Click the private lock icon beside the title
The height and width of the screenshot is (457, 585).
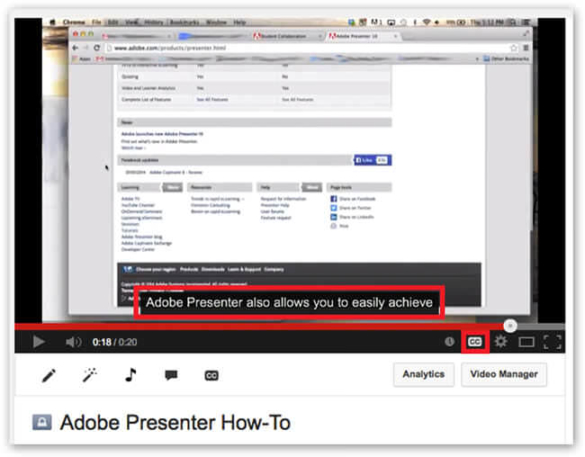(42, 422)
